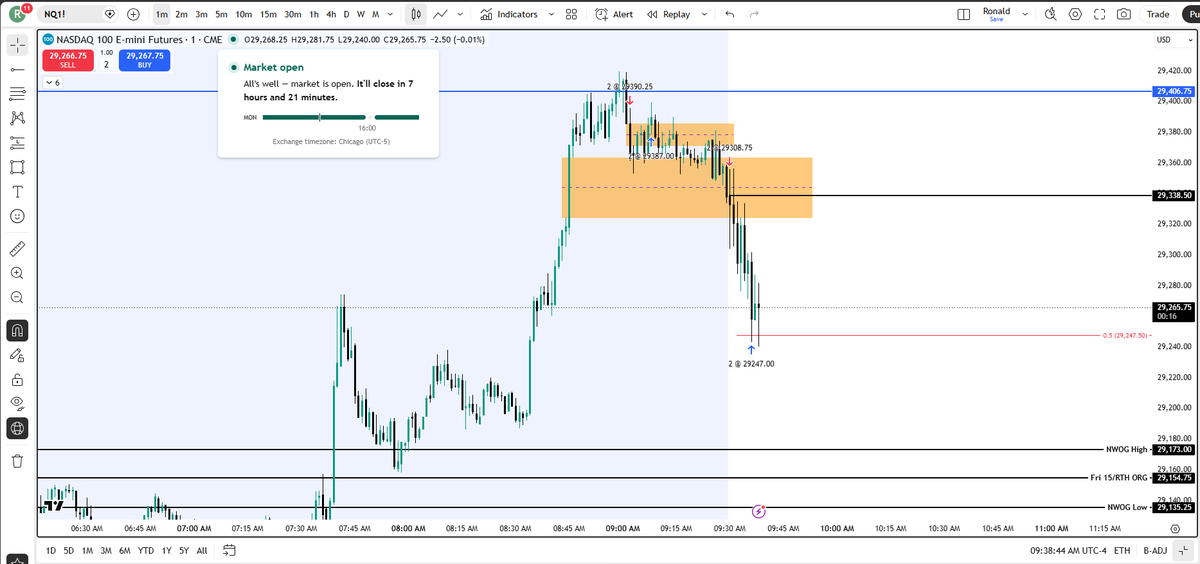
Task: Select the Text annotation tool
Action: point(17,191)
